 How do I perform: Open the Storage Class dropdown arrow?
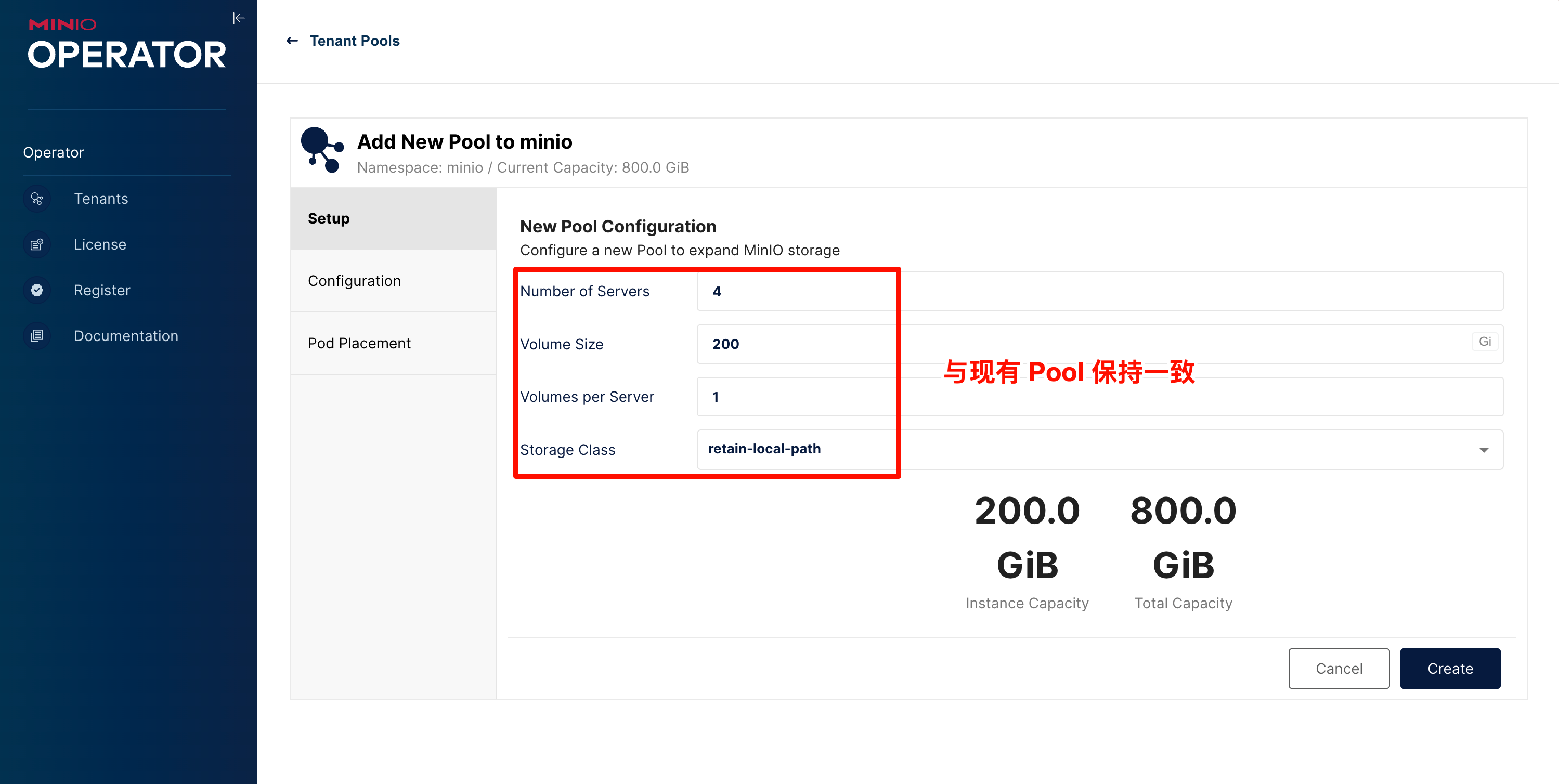[1484, 450]
